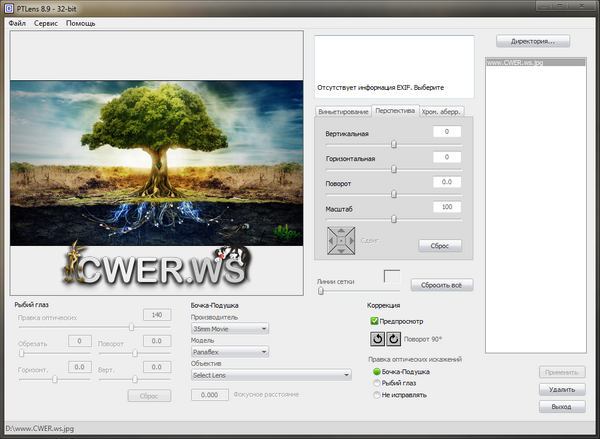Click the Линии сетки slider handle
This screenshot has width=600, height=439.
(321, 291)
